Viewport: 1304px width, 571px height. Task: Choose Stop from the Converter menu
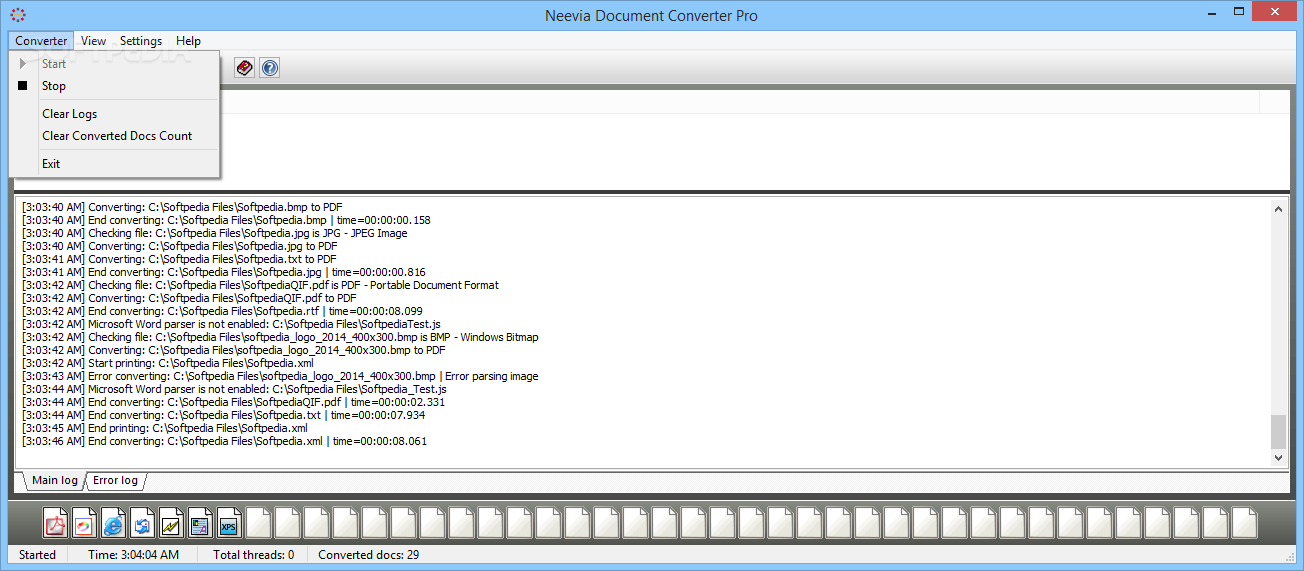pyautogui.click(x=114, y=86)
